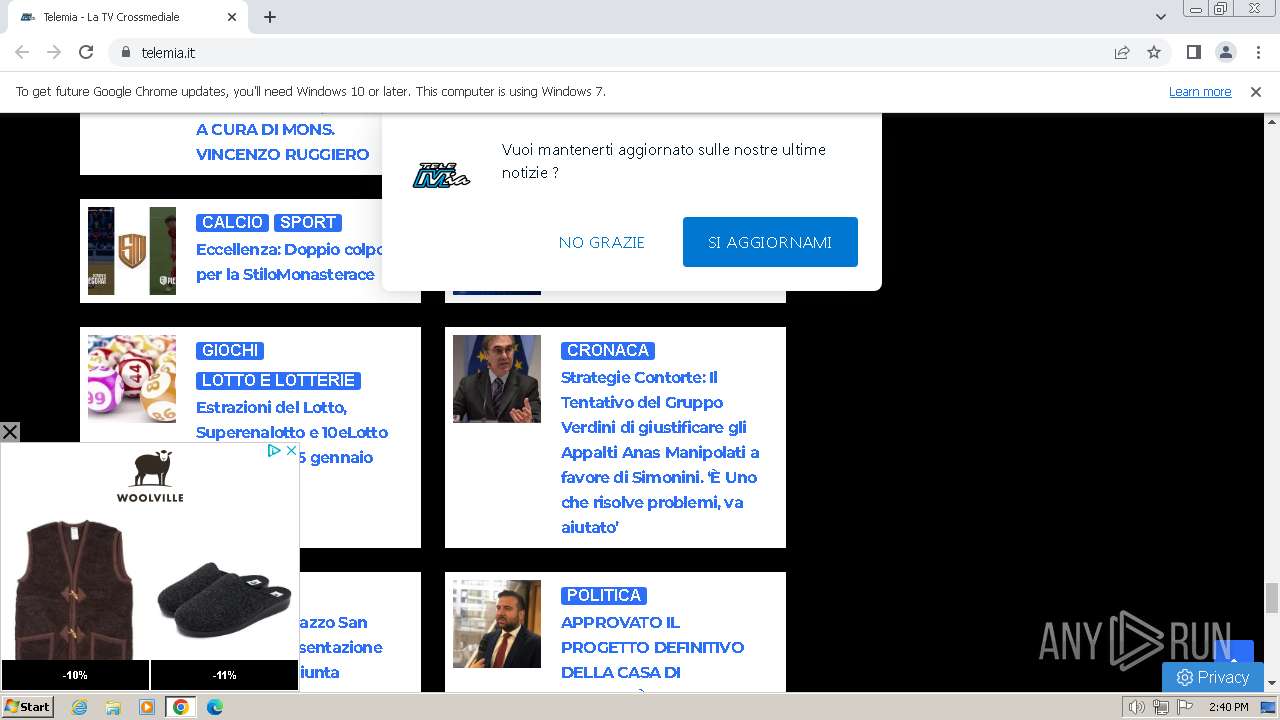Open lottery balls article thumbnail
Viewport: 1280px width, 720px height.
(132, 379)
